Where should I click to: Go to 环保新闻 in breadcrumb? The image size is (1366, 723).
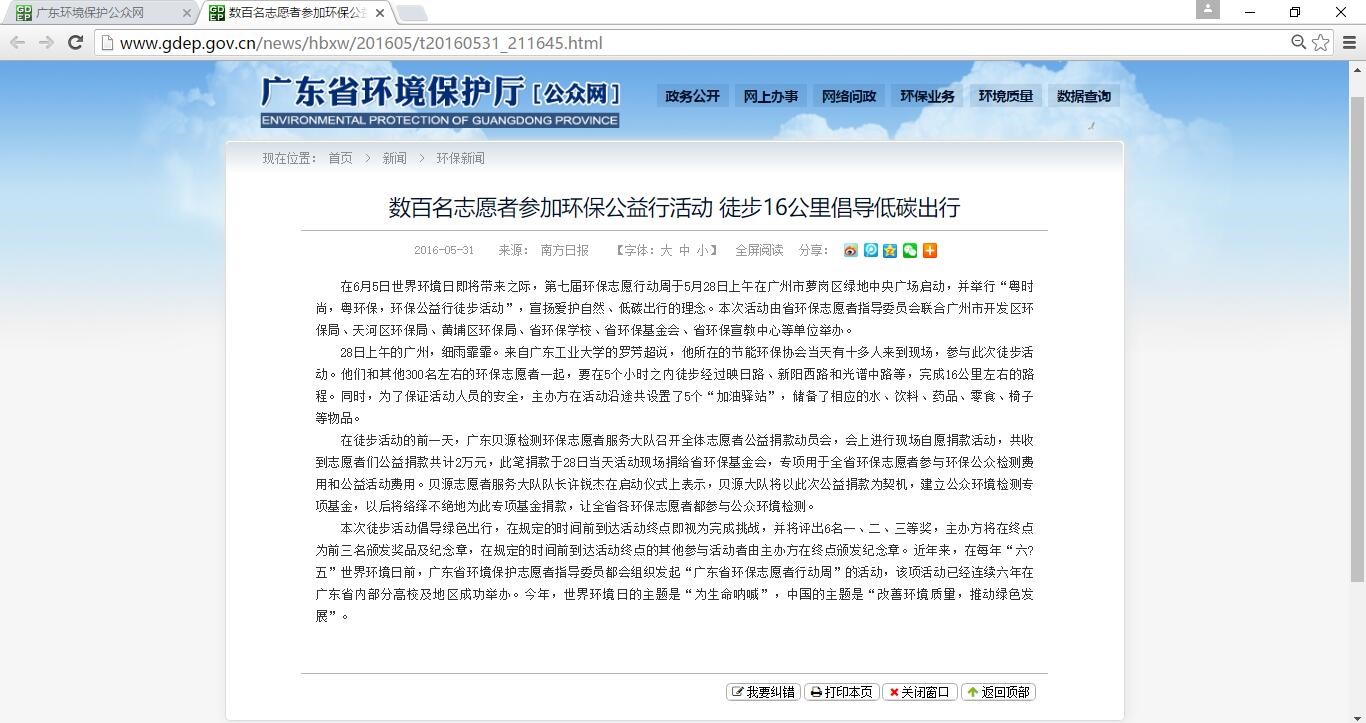[x=460, y=158]
